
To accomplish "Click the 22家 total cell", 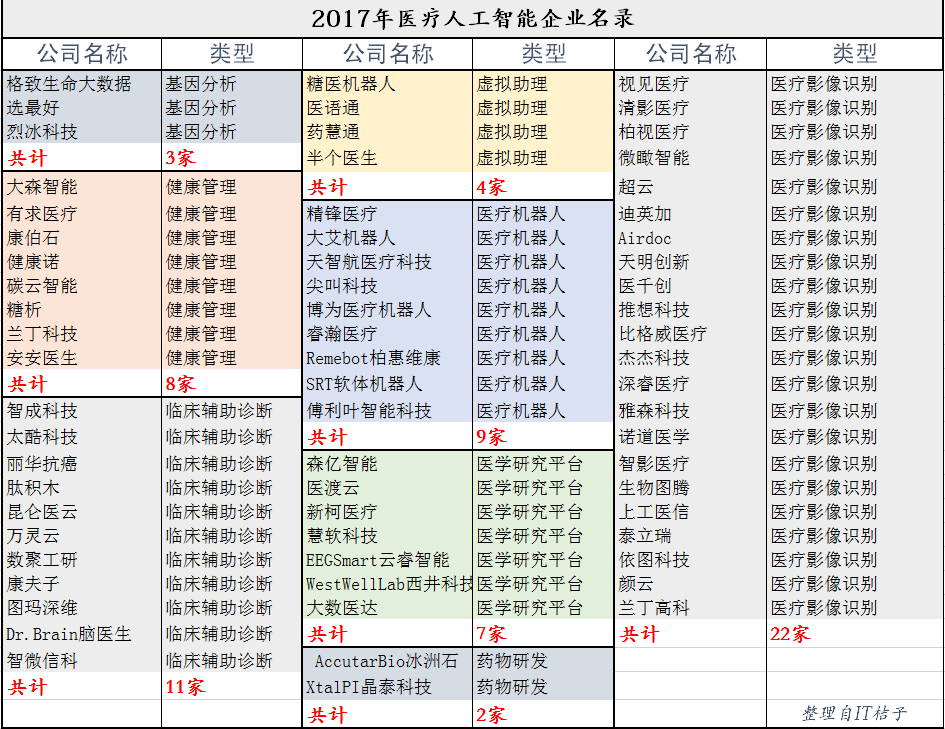I will pyautogui.click(x=790, y=634).
